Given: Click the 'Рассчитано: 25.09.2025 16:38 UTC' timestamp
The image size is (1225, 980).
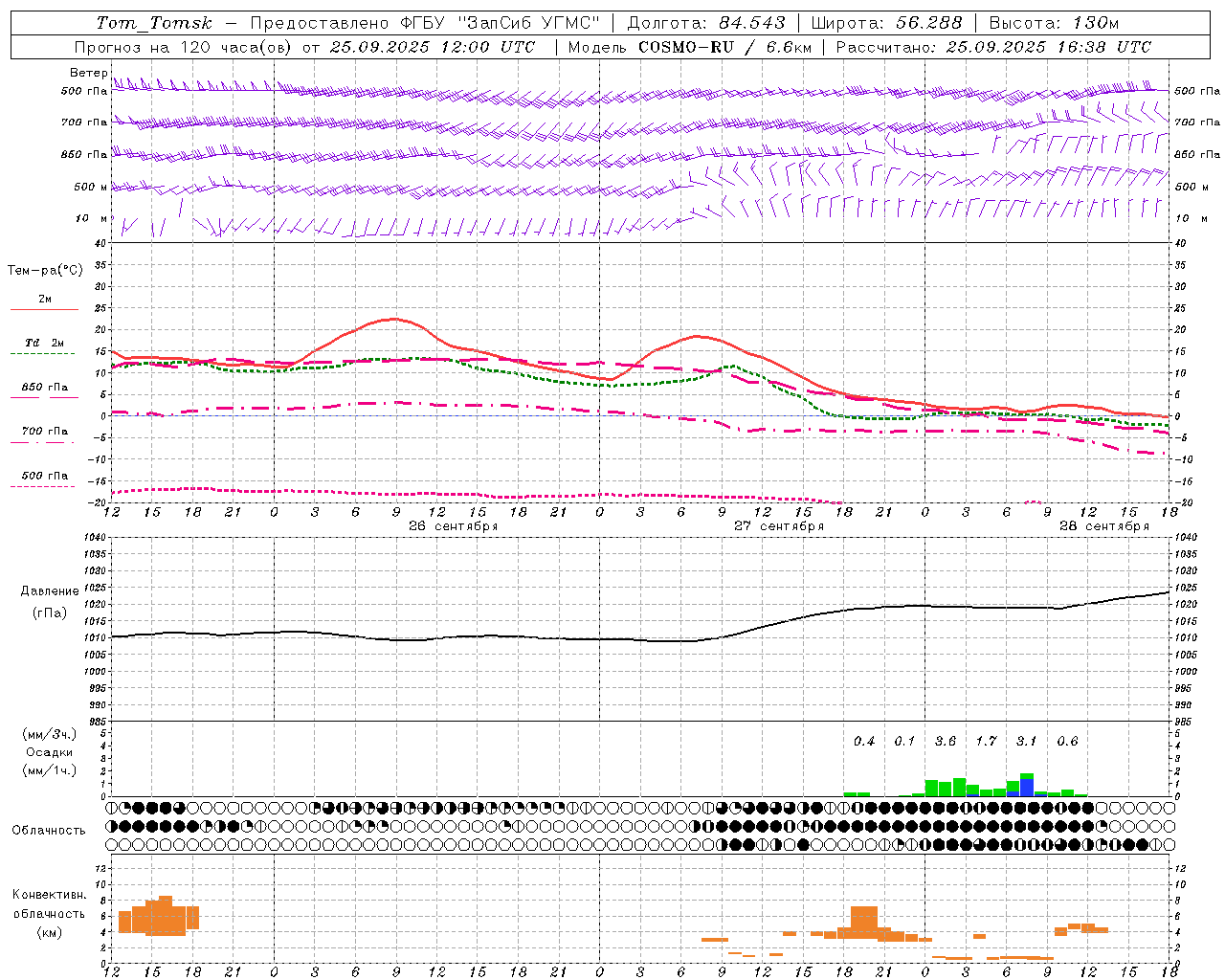Looking at the screenshot, I should [x=993, y=47].
